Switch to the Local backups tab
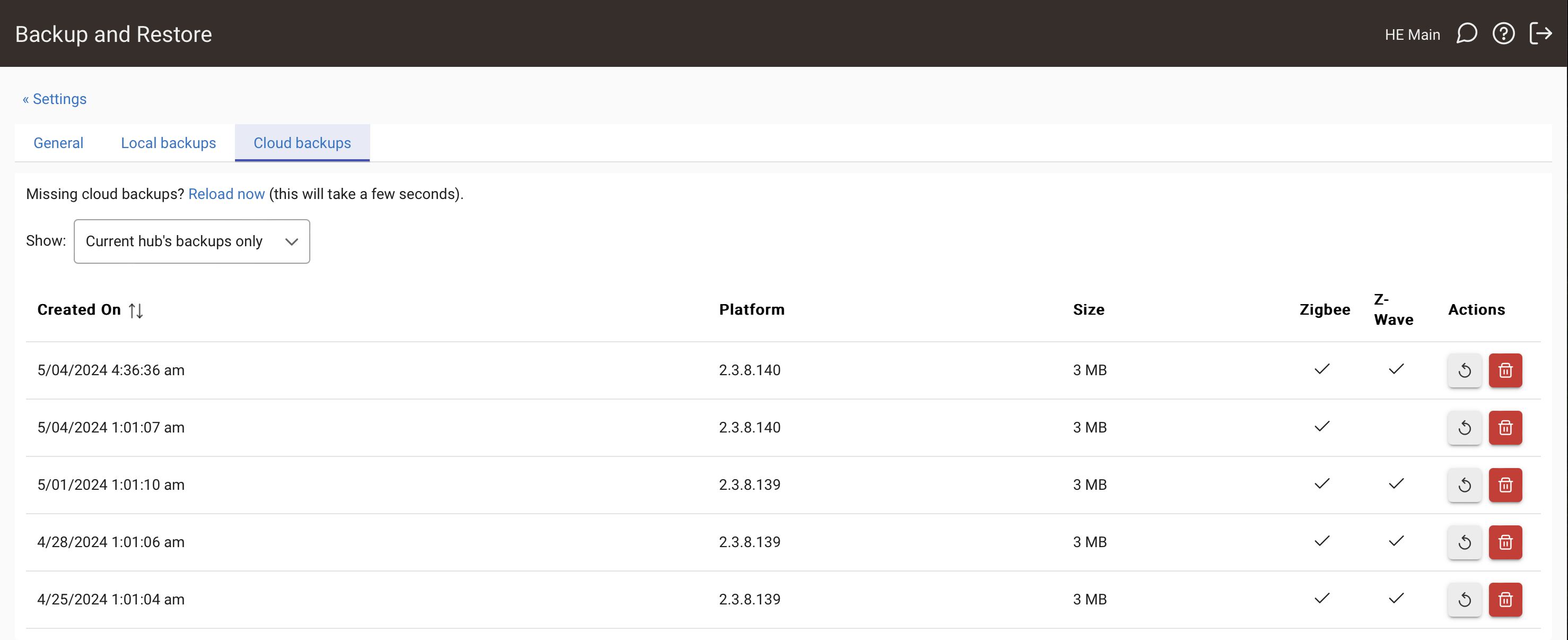 (x=169, y=143)
